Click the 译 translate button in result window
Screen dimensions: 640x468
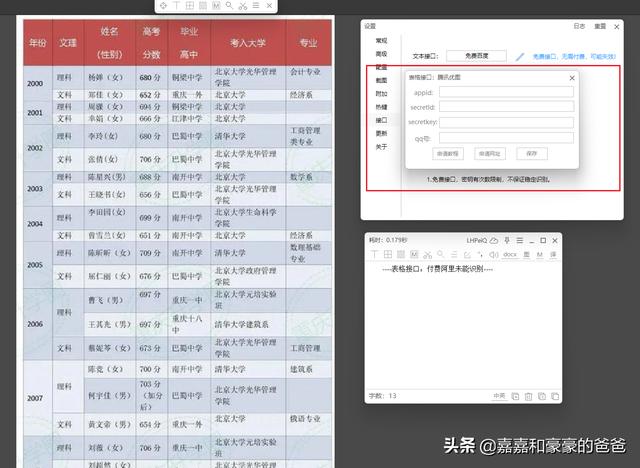pyautogui.click(x=553, y=255)
